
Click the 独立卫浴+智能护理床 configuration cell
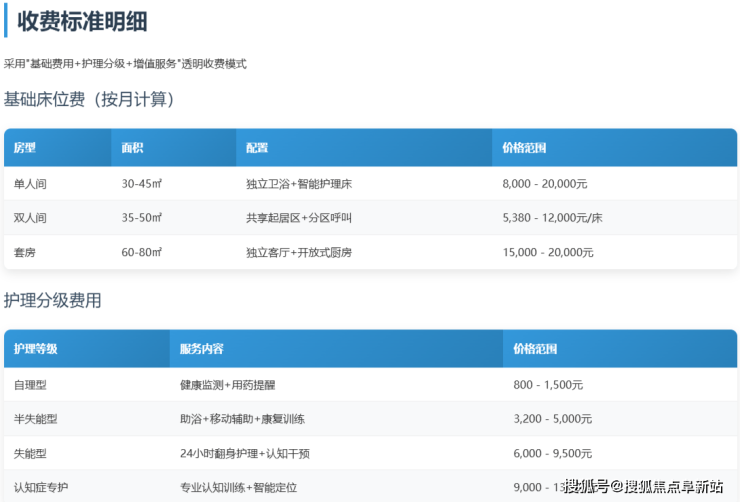click(x=298, y=184)
